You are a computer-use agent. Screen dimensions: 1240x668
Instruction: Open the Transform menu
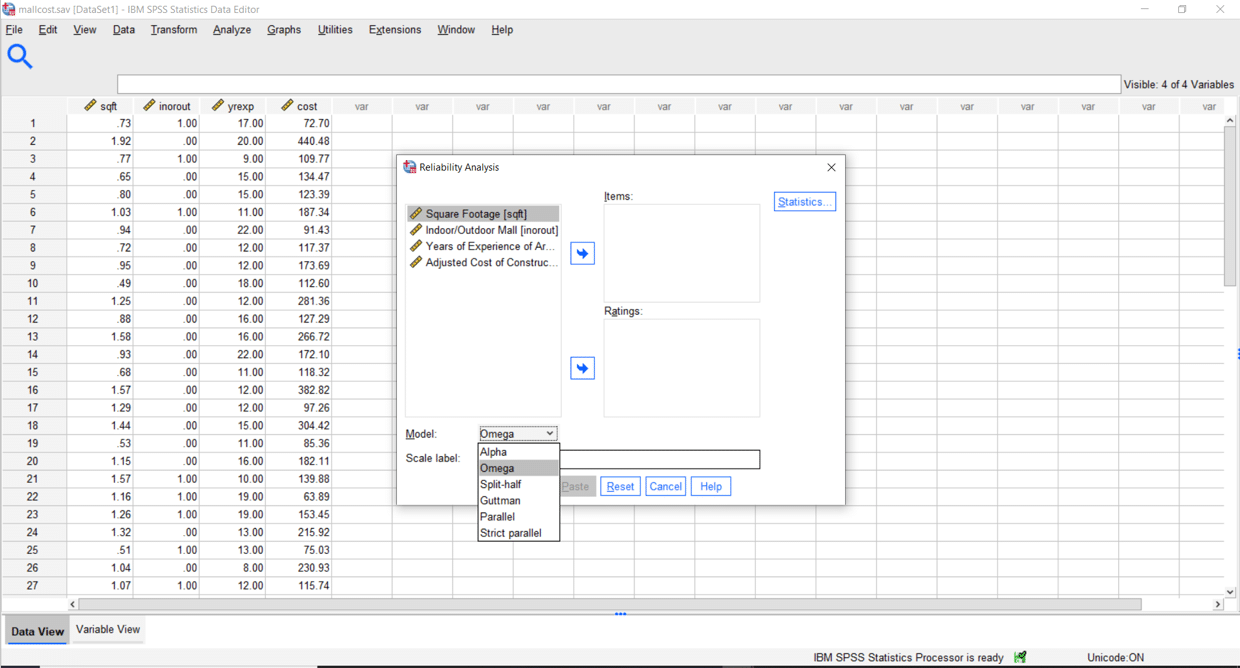173,29
